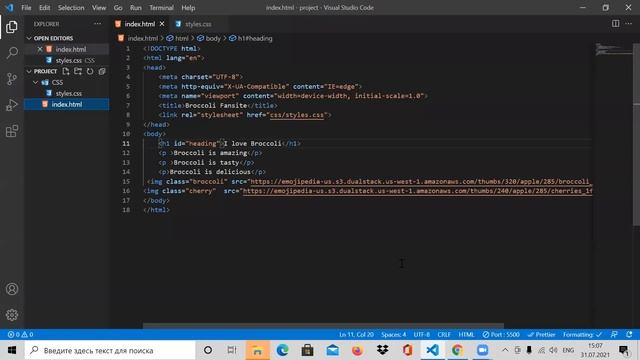Open Google Chrome from taskbar
Screen dimensions: 640x360
(457, 350)
